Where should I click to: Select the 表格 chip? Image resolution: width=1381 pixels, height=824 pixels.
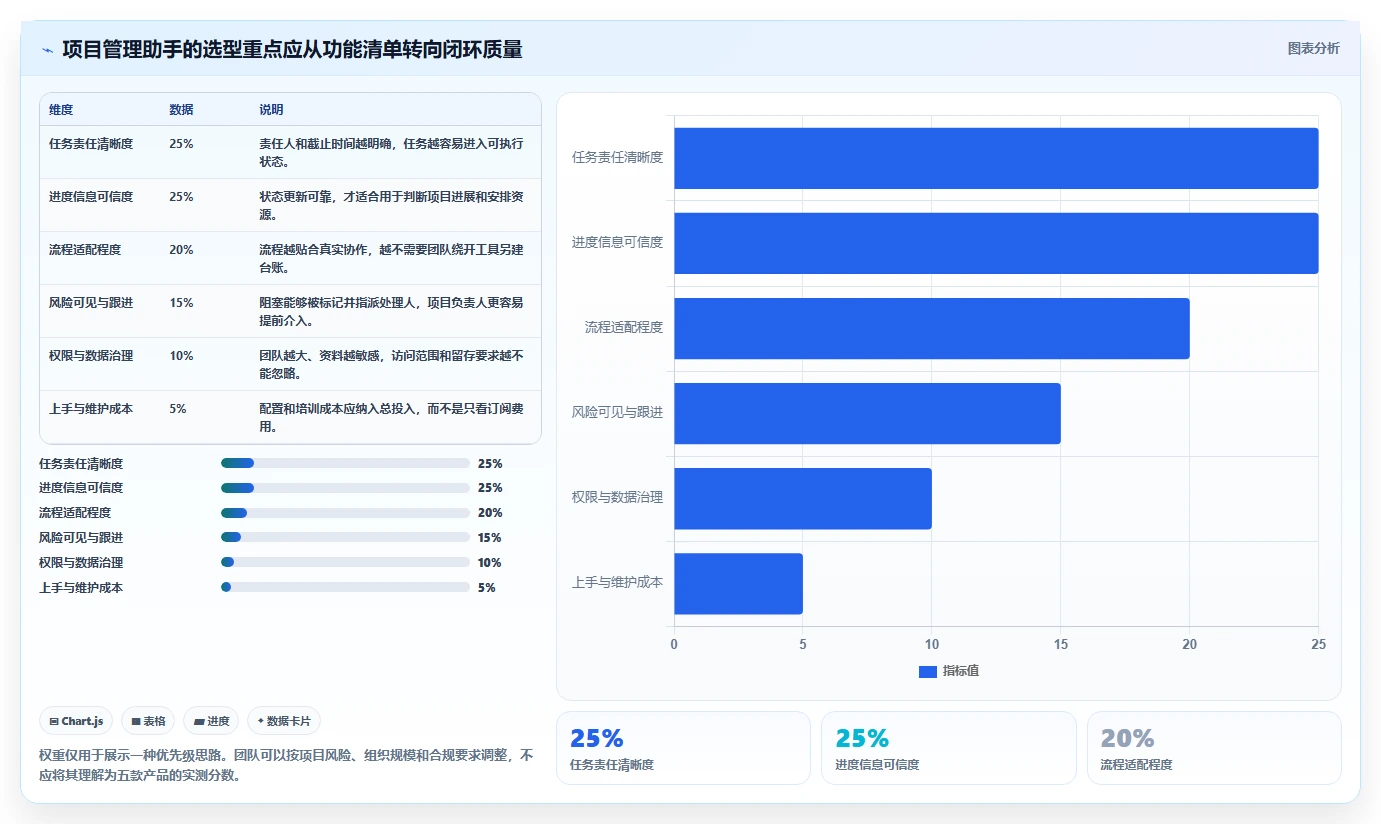[148, 721]
